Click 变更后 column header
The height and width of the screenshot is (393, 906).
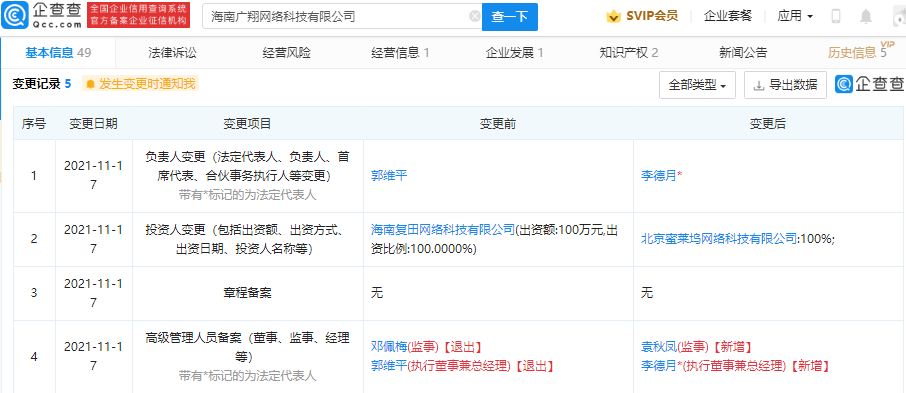768,124
